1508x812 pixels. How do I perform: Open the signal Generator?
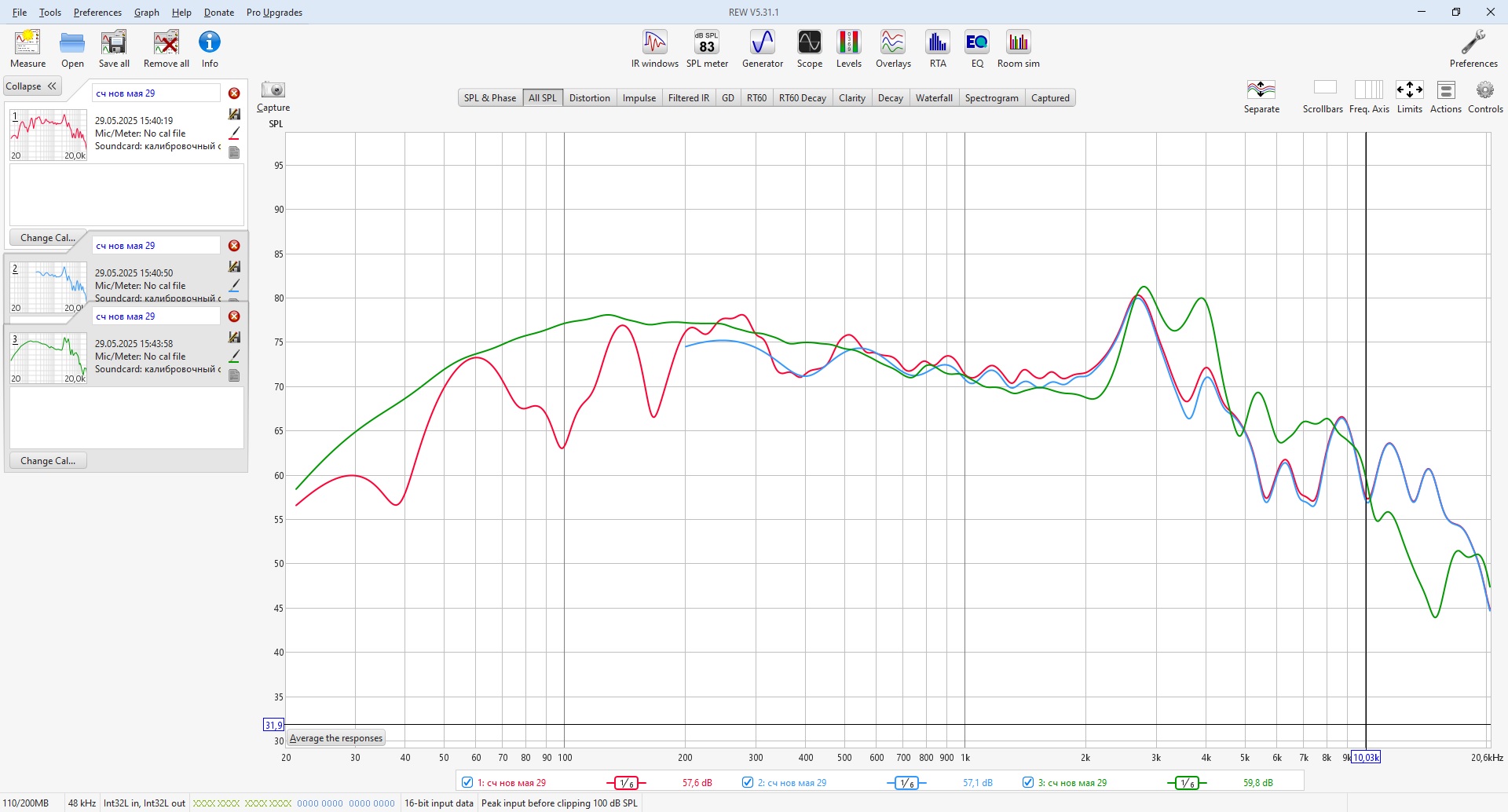(x=763, y=49)
